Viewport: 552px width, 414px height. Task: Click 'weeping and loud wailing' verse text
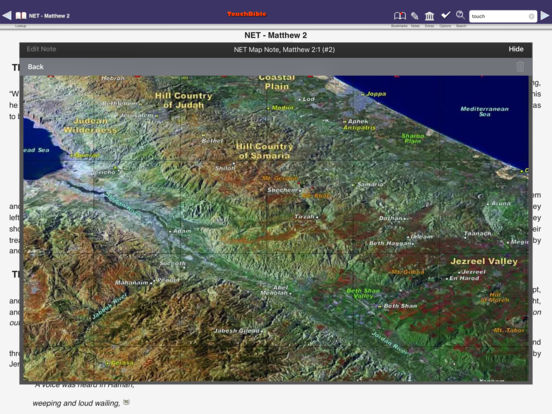(x=76, y=403)
